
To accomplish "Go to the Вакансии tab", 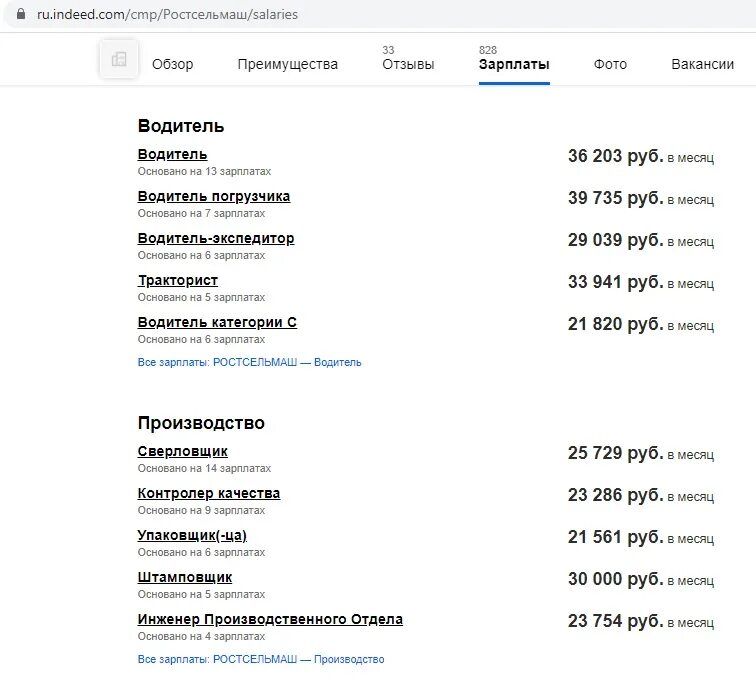I will click(x=702, y=64).
